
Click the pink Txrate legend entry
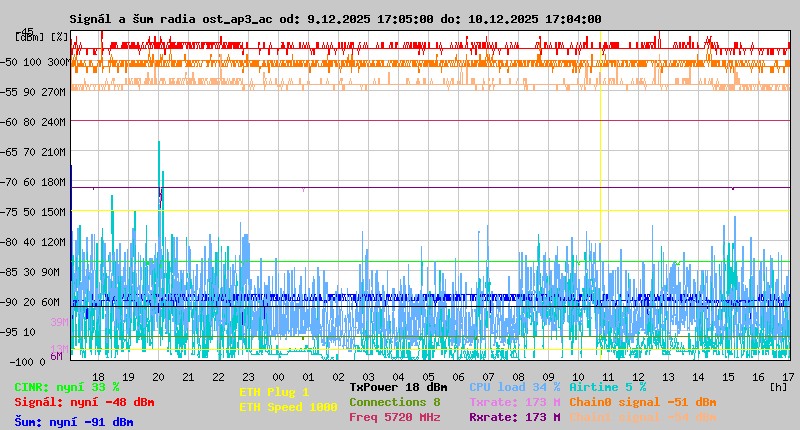[514, 402]
